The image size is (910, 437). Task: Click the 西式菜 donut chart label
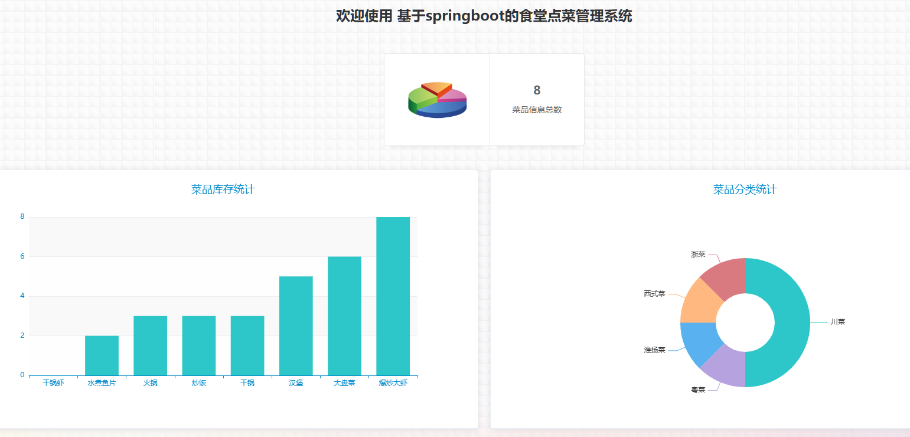655,293
